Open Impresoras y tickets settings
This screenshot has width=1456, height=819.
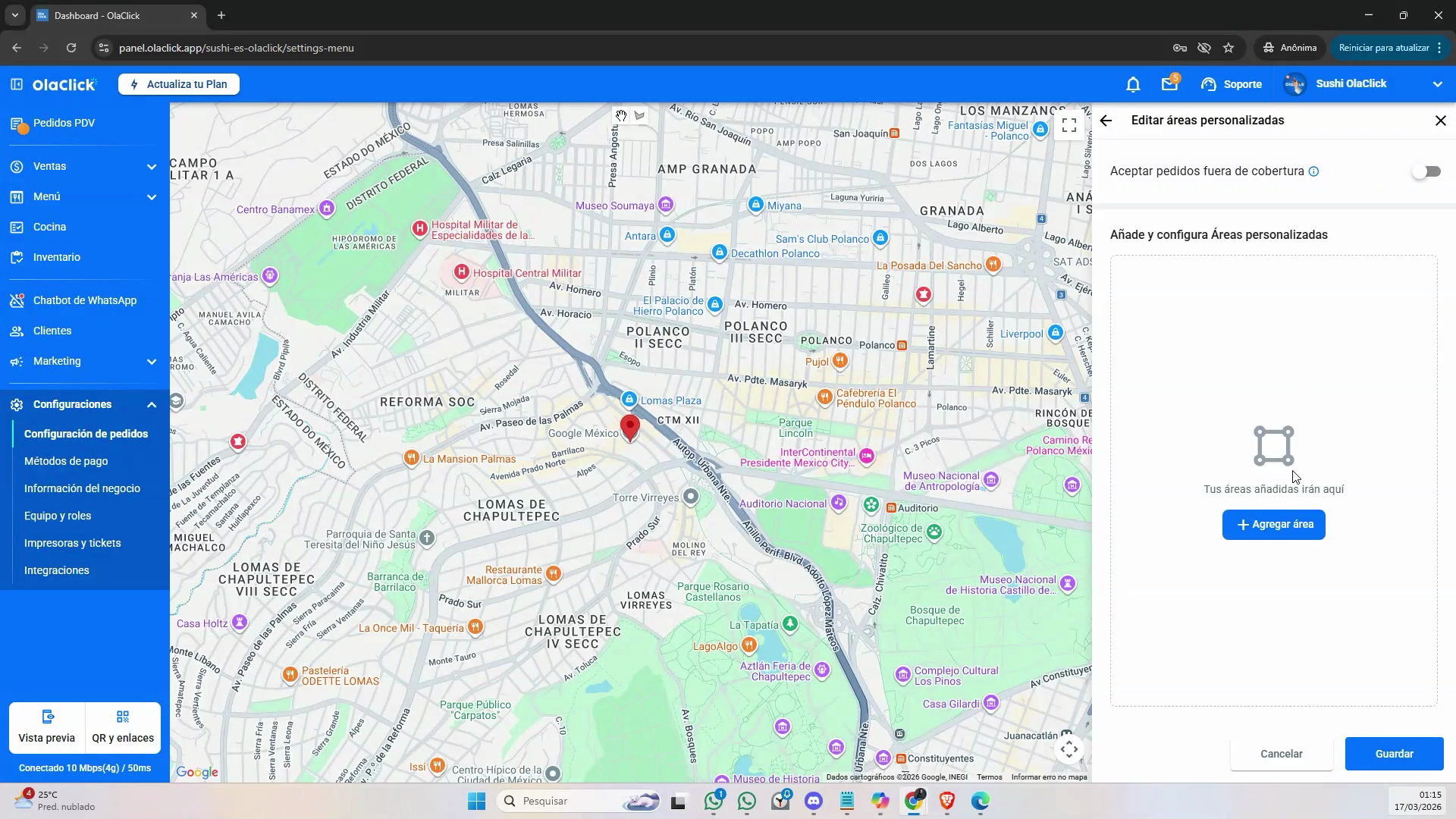pos(72,543)
